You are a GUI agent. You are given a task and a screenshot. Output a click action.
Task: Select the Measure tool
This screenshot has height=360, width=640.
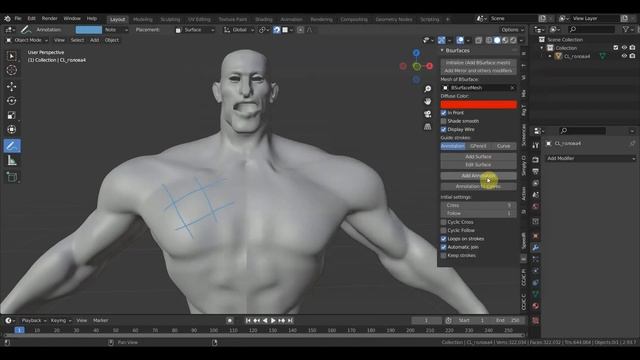pos(11,161)
